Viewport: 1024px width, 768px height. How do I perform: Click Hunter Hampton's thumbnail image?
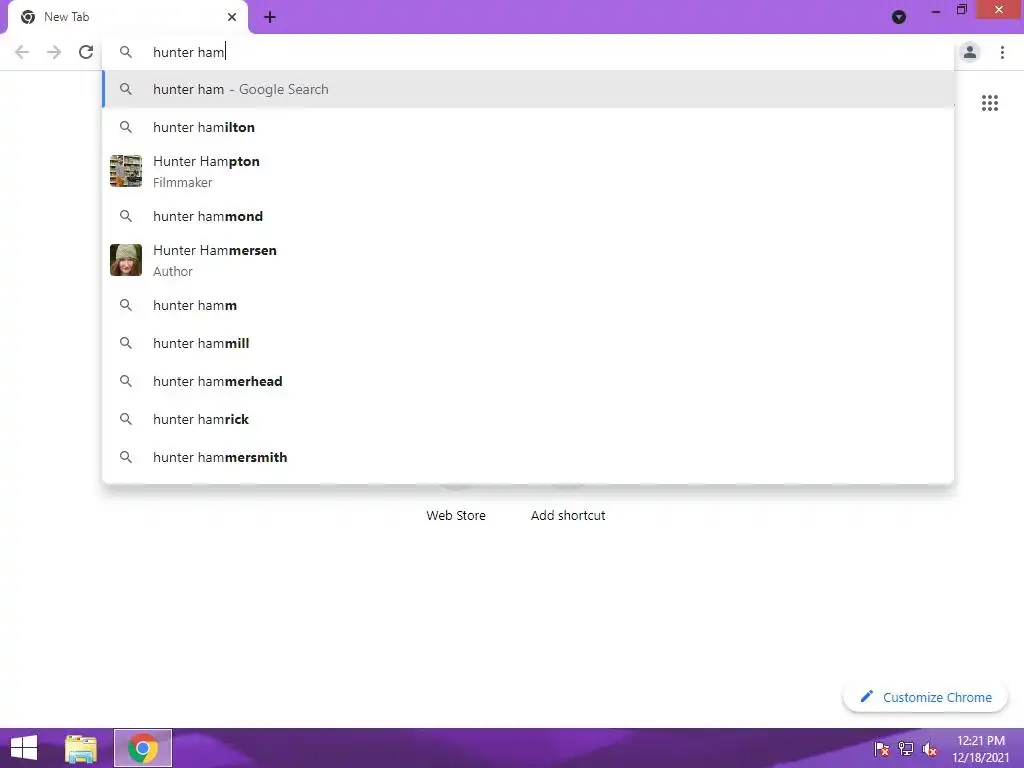pos(126,171)
